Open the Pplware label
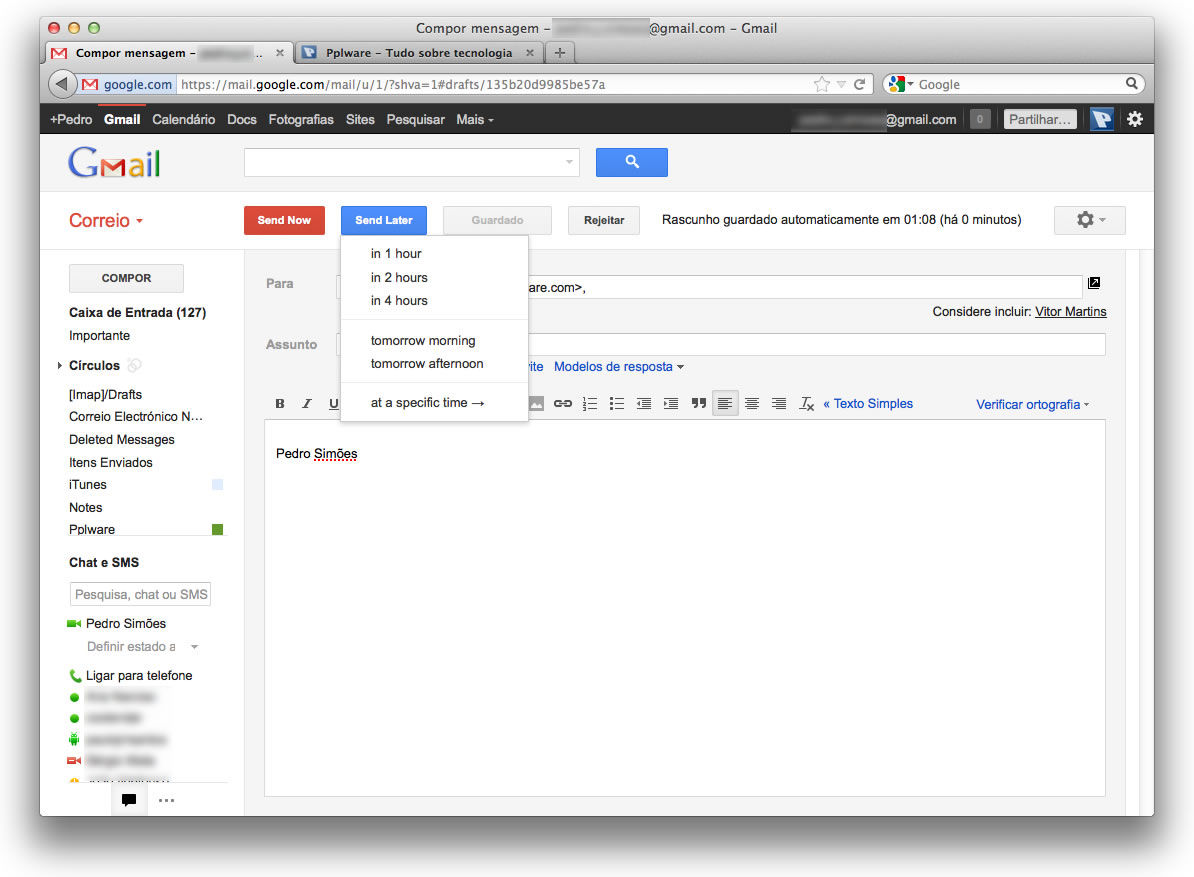The width and height of the screenshot is (1194, 877). pos(92,529)
